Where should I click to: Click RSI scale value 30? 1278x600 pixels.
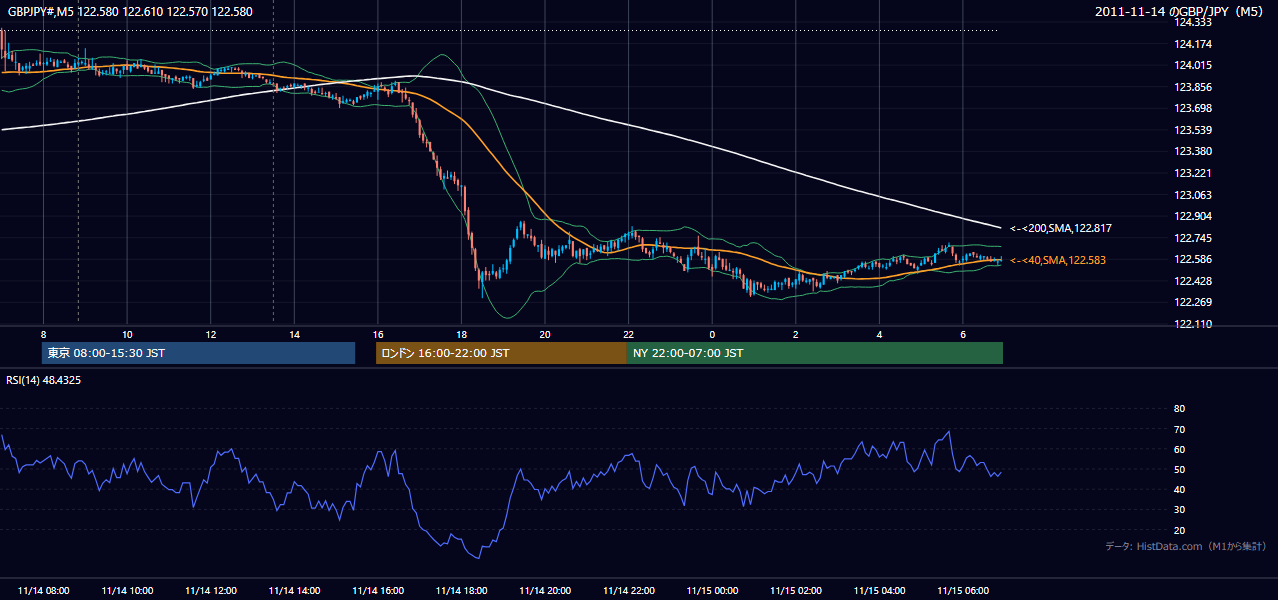pyautogui.click(x=1179, y=510)
